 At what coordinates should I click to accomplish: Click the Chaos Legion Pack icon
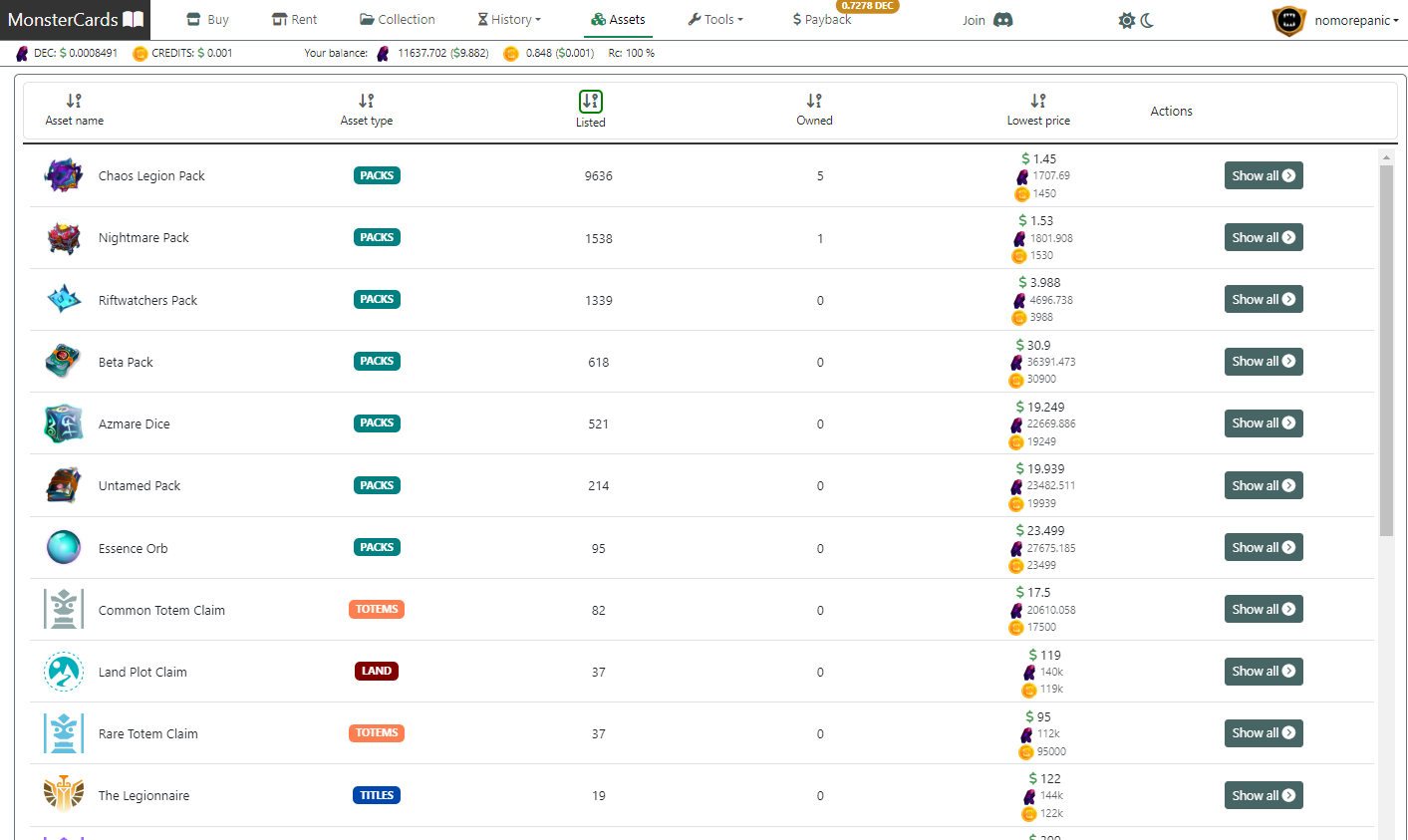tap(64, 175)
